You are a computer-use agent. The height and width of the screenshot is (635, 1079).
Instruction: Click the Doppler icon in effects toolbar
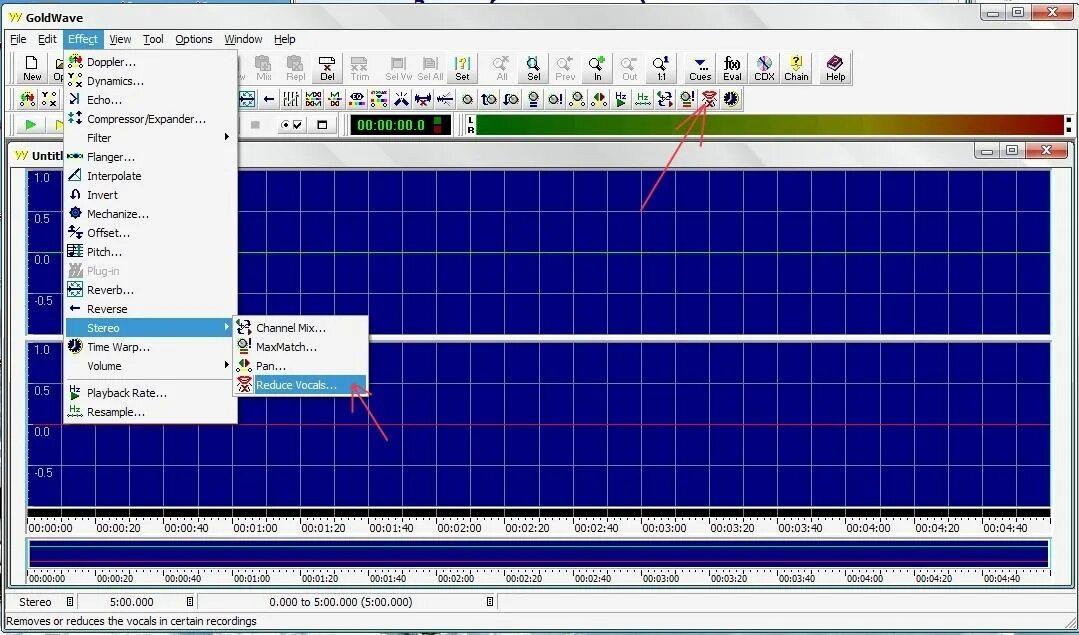tap(28, 100)
